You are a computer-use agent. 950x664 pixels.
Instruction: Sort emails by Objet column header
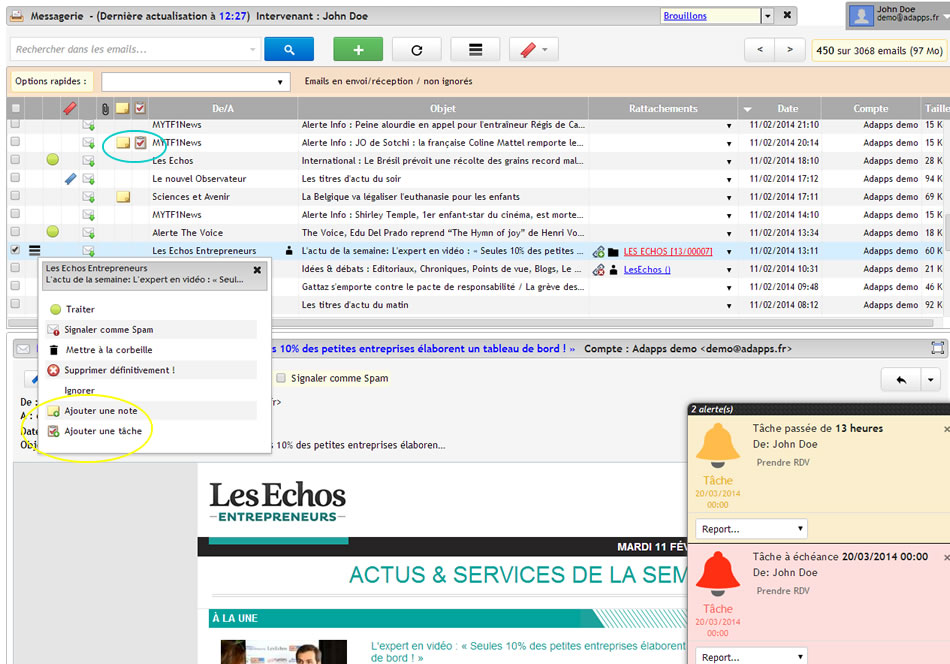point(443,108)
